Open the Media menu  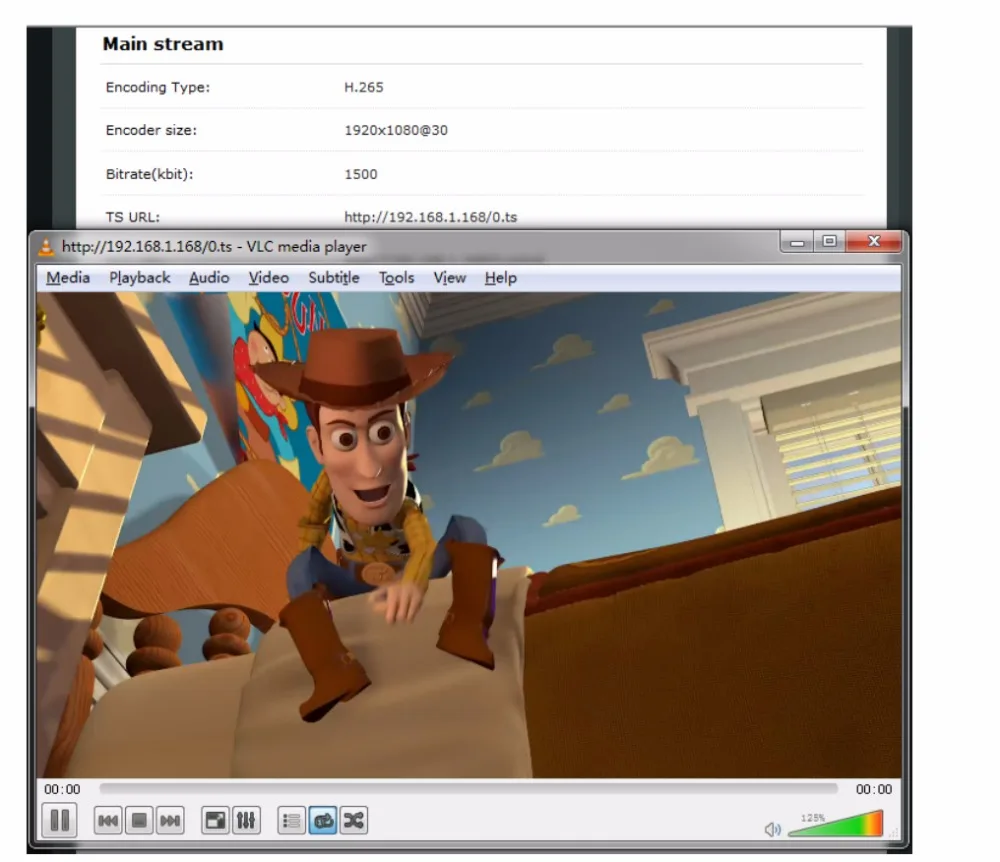(68, 278)
